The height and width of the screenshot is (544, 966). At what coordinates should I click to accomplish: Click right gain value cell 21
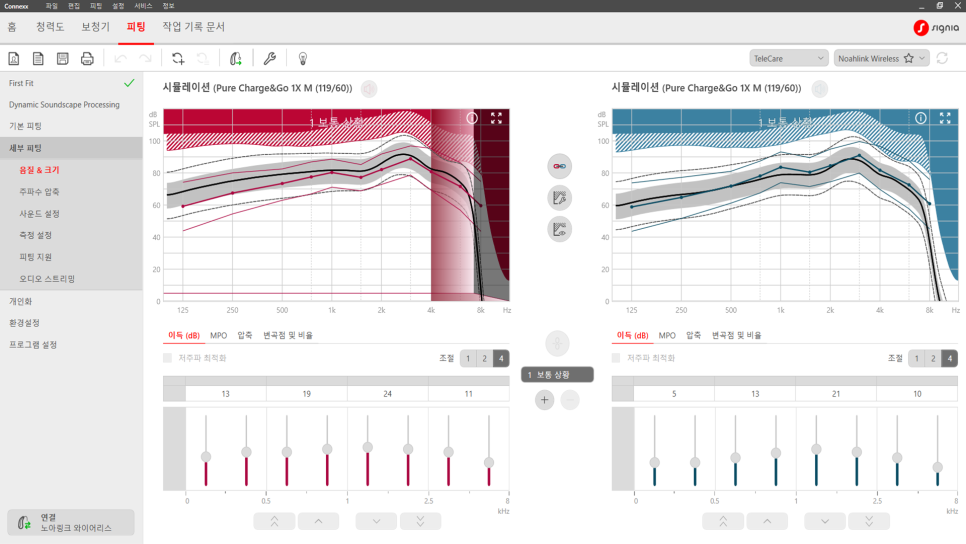(x=836, y=394)
